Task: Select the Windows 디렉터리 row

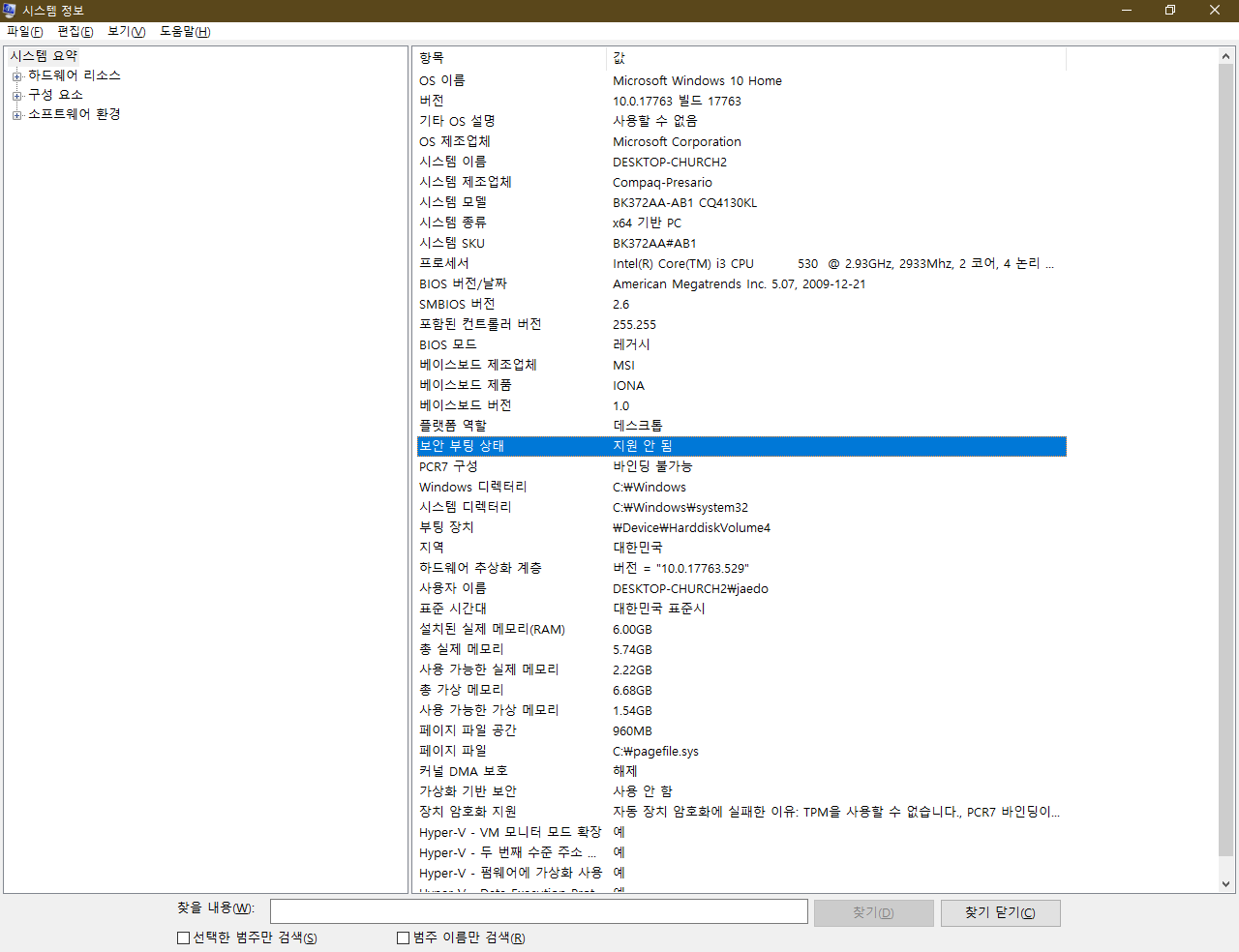Action: [741, 487]
